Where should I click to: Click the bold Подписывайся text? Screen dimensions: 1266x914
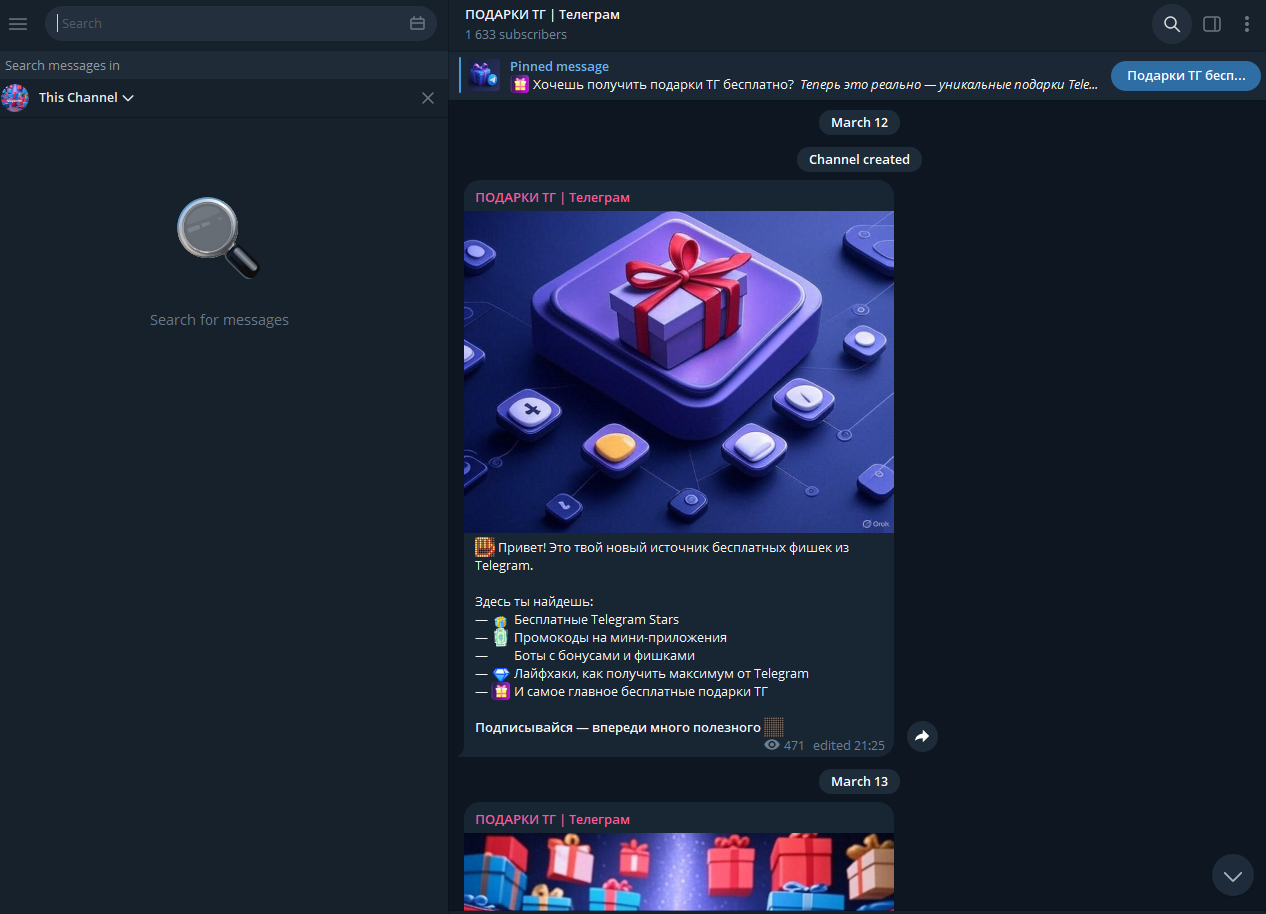pos(618,728)
